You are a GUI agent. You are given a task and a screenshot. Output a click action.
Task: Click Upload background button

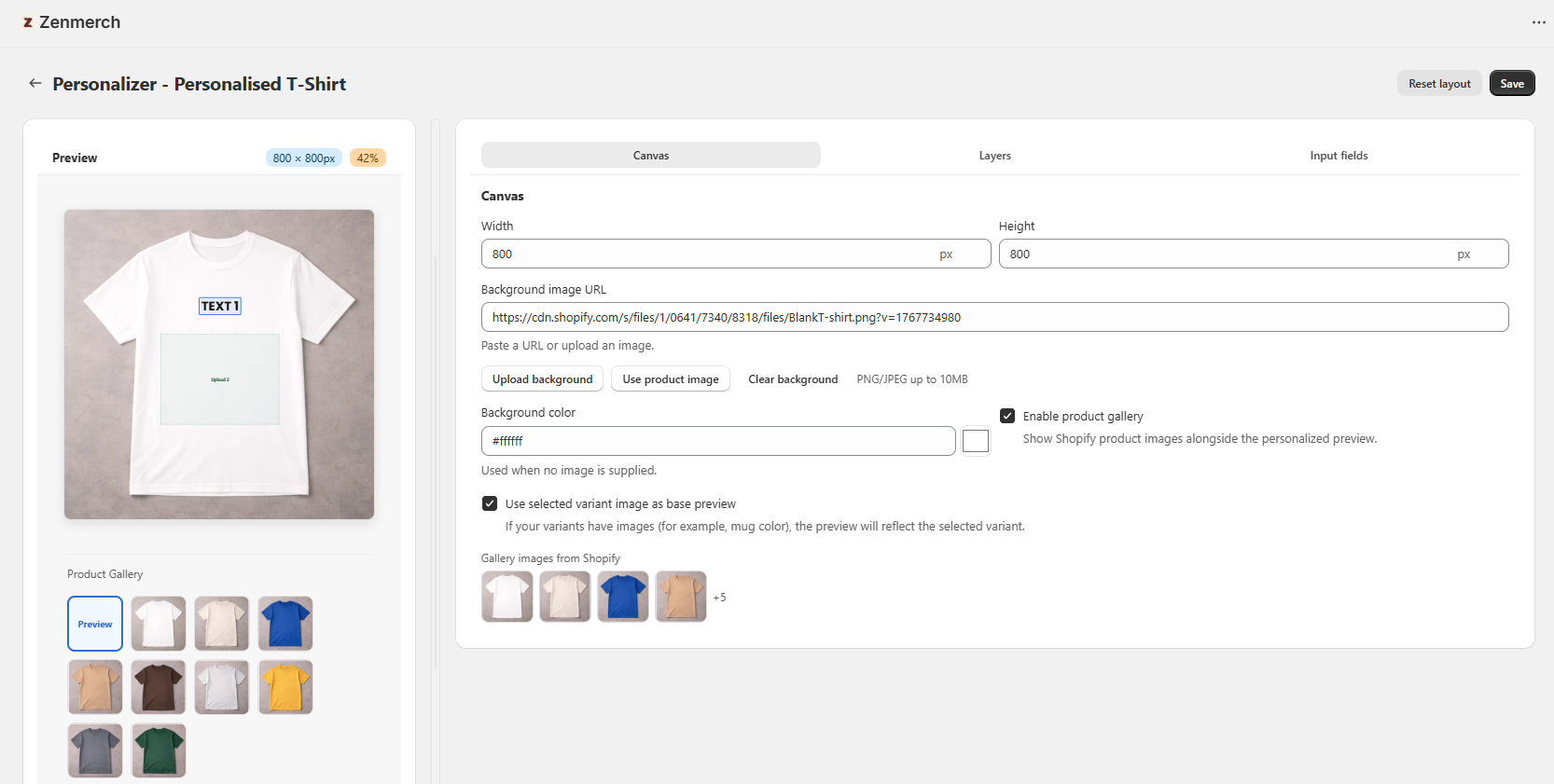[x=542, y=379]
